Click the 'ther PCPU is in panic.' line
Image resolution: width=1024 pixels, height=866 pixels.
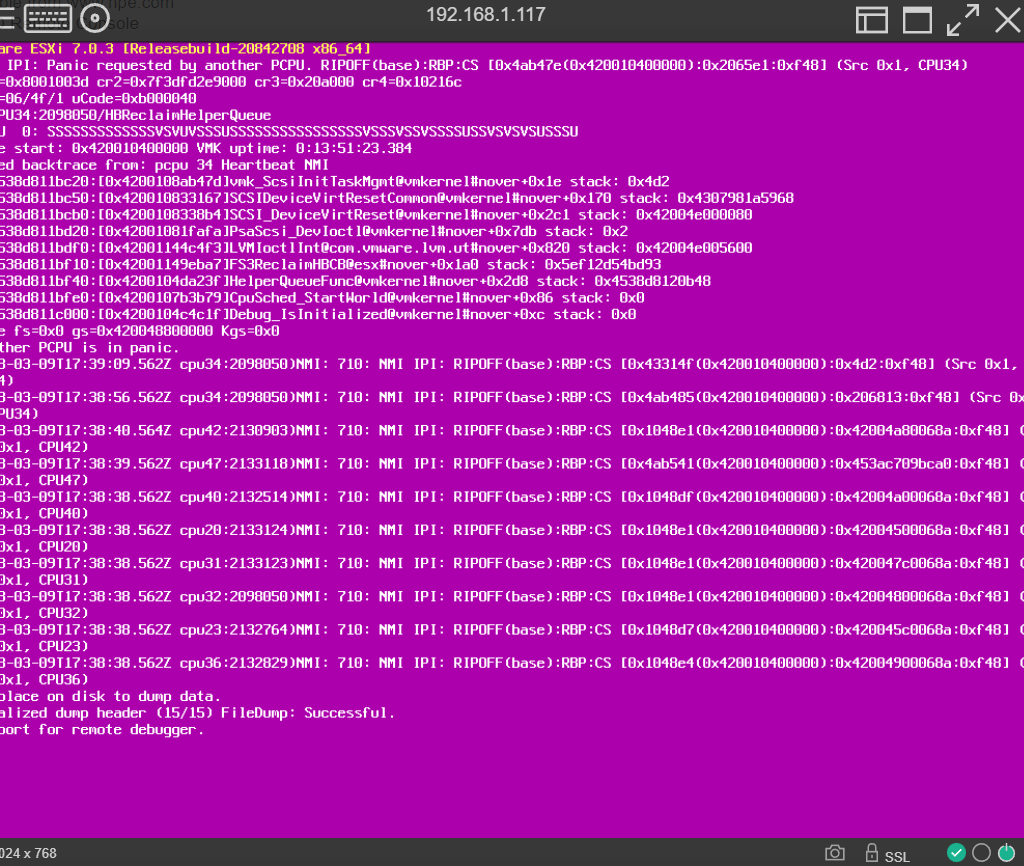pyautogui.click(x=89, y=347)
